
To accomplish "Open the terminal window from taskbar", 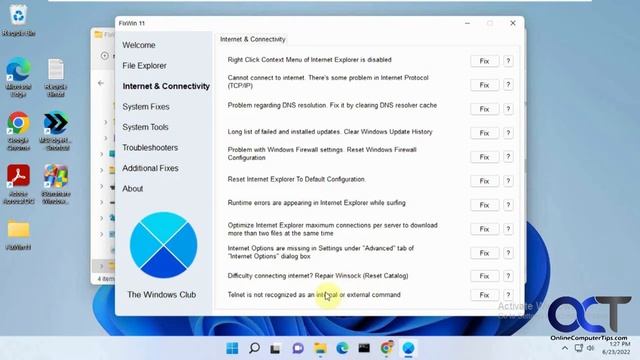I will (364, 348).
